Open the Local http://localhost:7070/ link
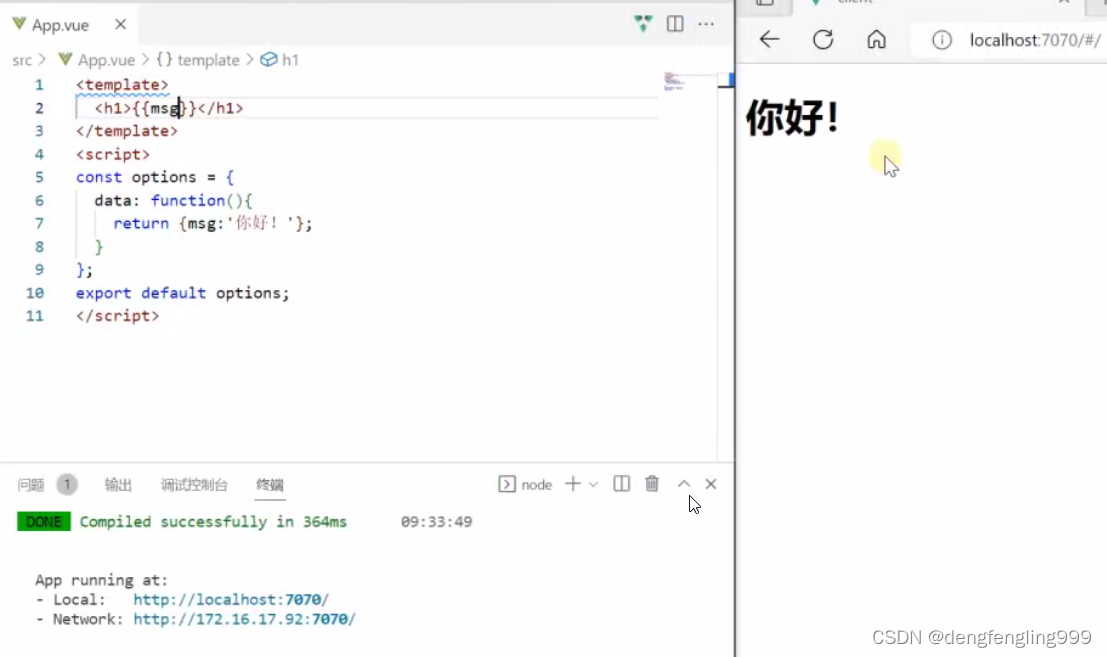 (x=231, y=600)
